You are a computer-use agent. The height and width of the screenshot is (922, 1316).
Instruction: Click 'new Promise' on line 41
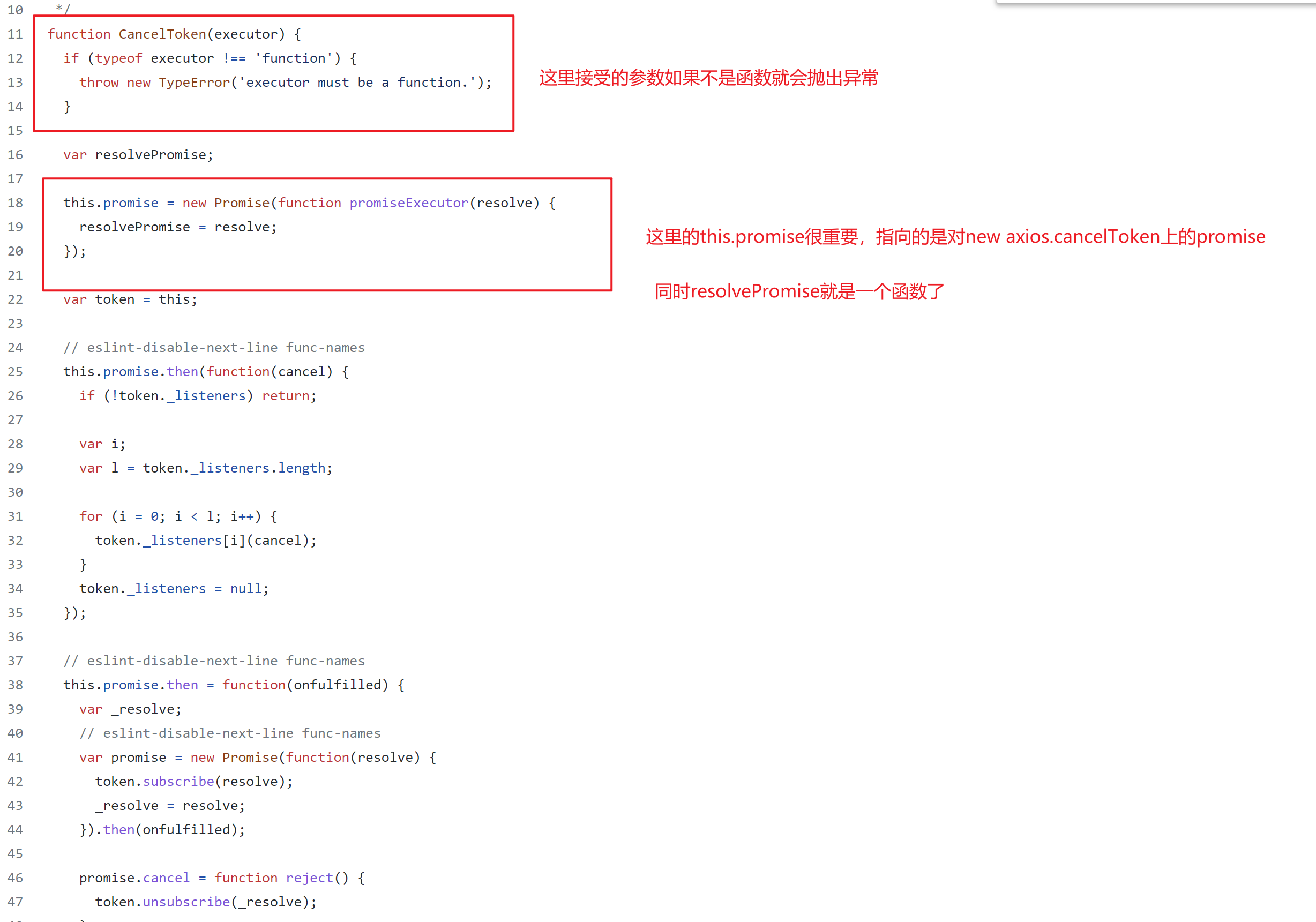click(x=234, y=758)
